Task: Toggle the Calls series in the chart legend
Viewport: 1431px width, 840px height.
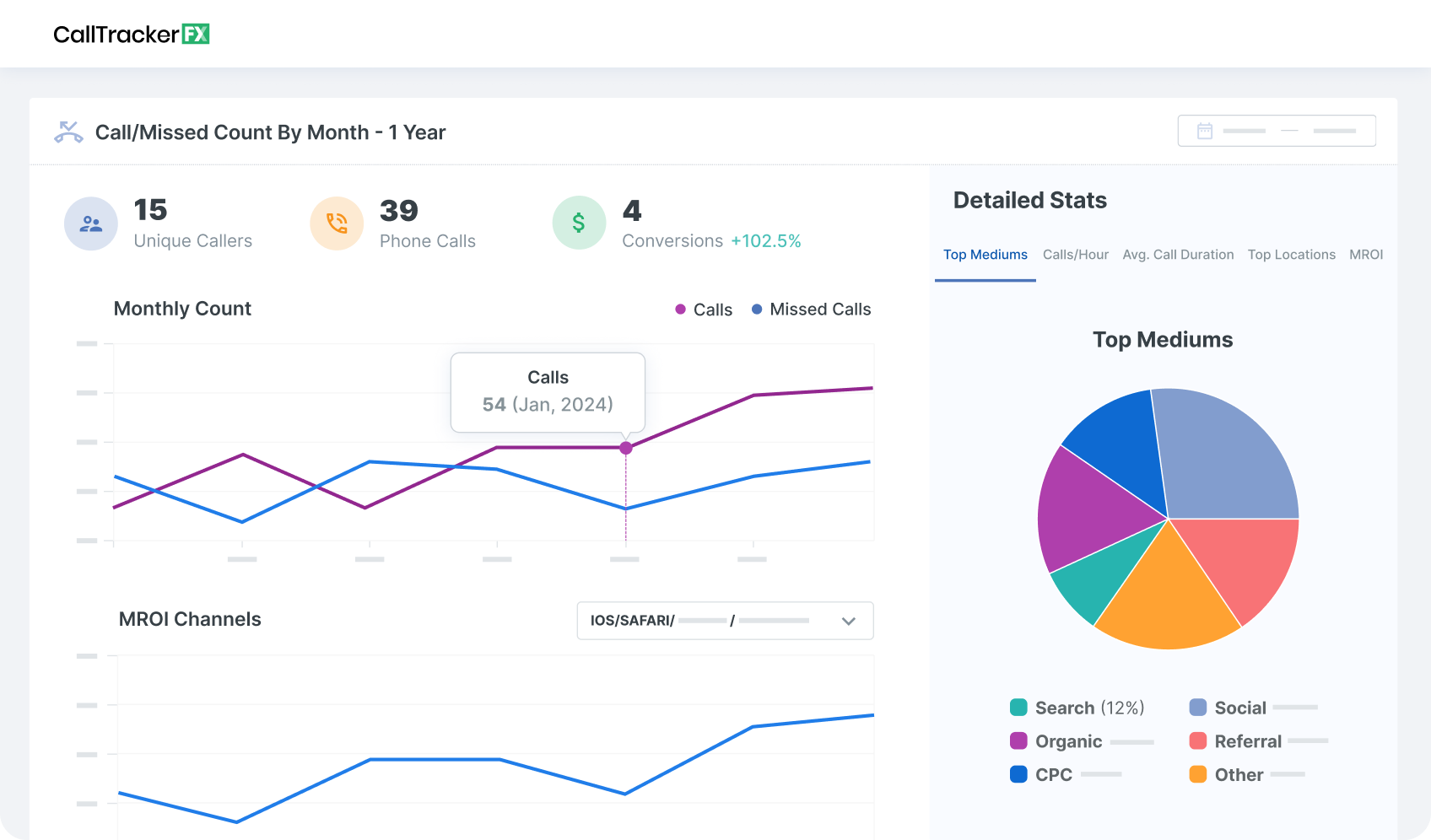Action: pos(703,309)
